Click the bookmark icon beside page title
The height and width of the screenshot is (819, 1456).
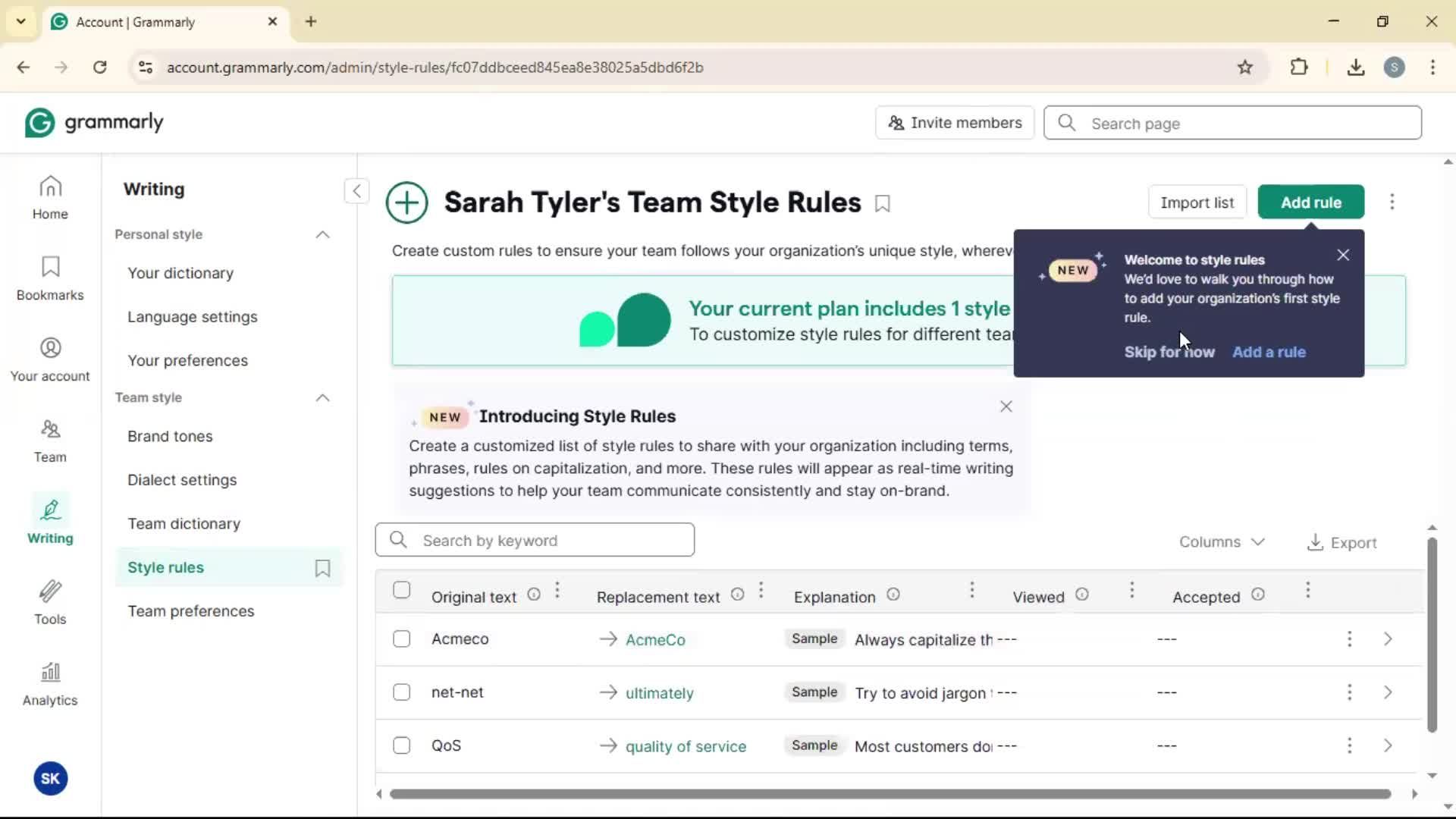(882, 203)
